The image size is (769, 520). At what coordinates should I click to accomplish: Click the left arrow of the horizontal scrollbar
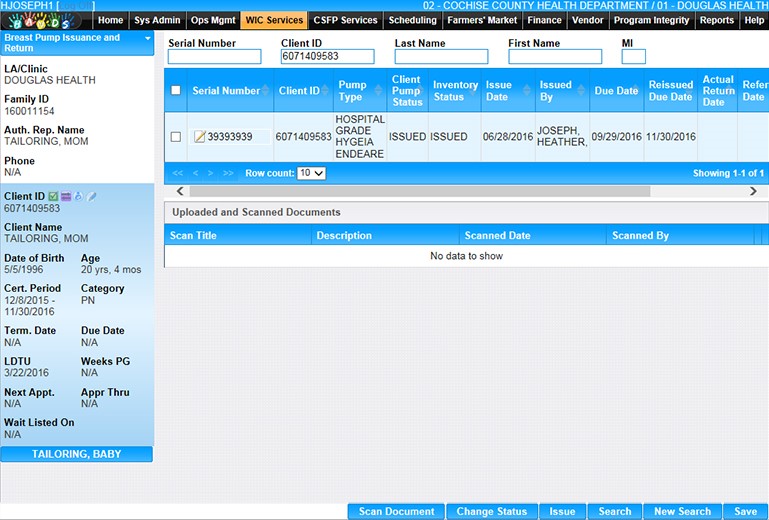click(x=181, y=191)
